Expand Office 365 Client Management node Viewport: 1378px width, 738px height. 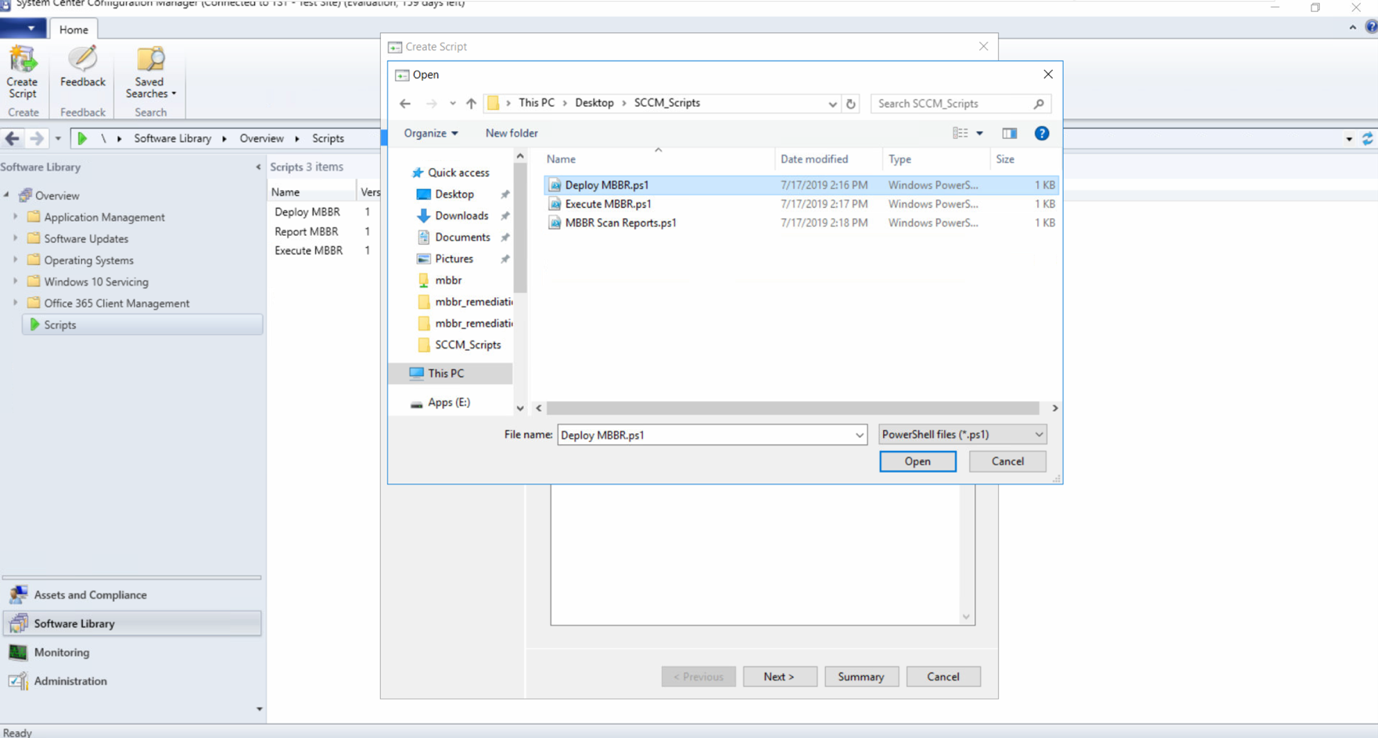pyautogui.click(x=15, y=303)
